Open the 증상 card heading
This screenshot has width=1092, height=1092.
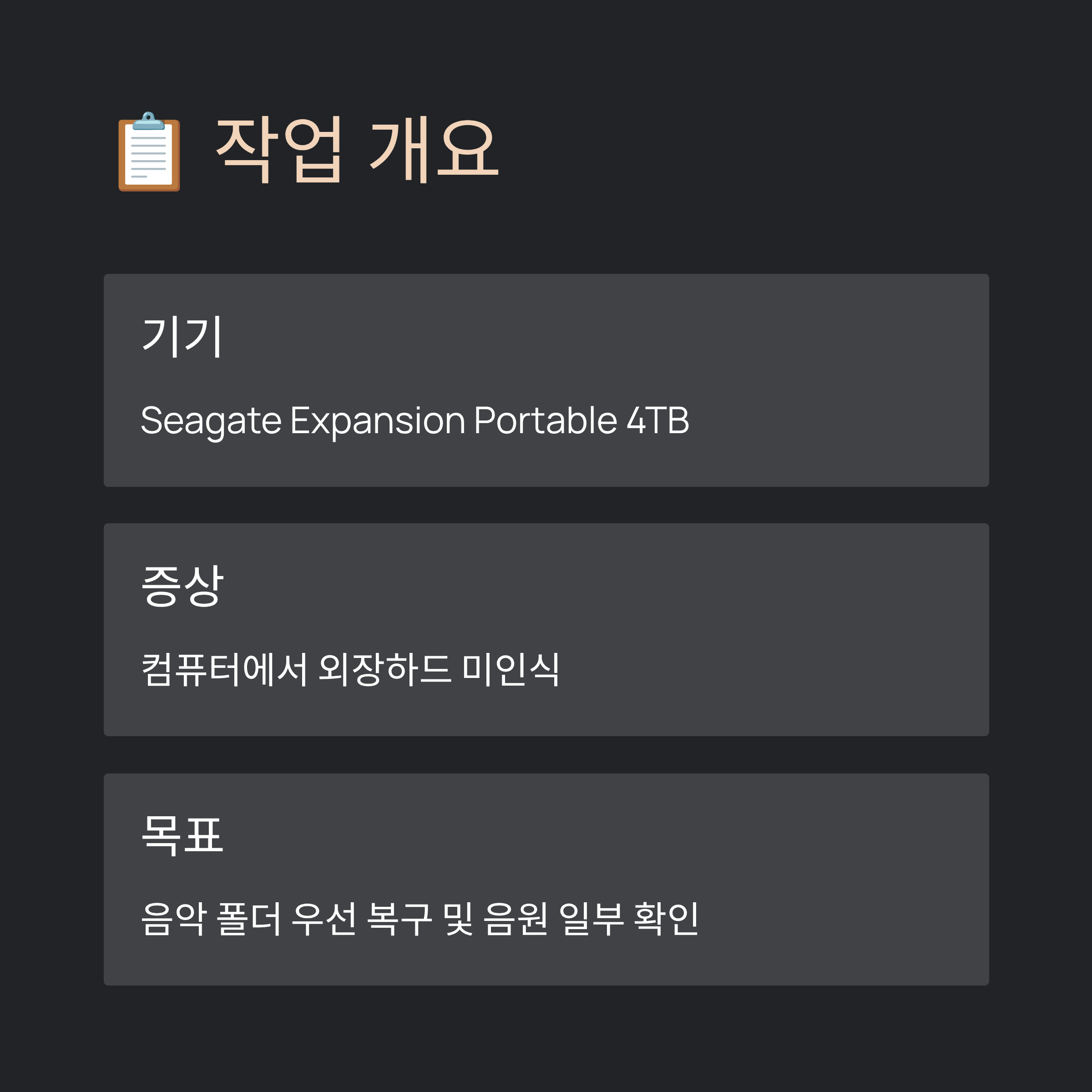pyautogui.click(x=182, y=586)
